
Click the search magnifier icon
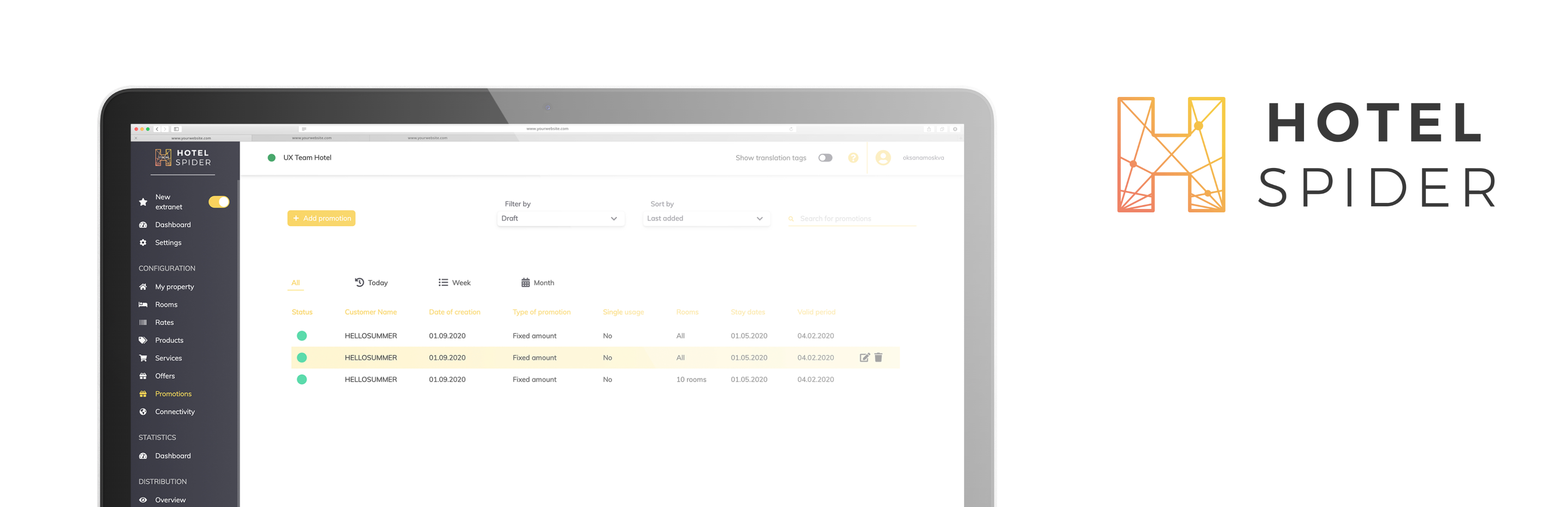click(x=791, y=219)
